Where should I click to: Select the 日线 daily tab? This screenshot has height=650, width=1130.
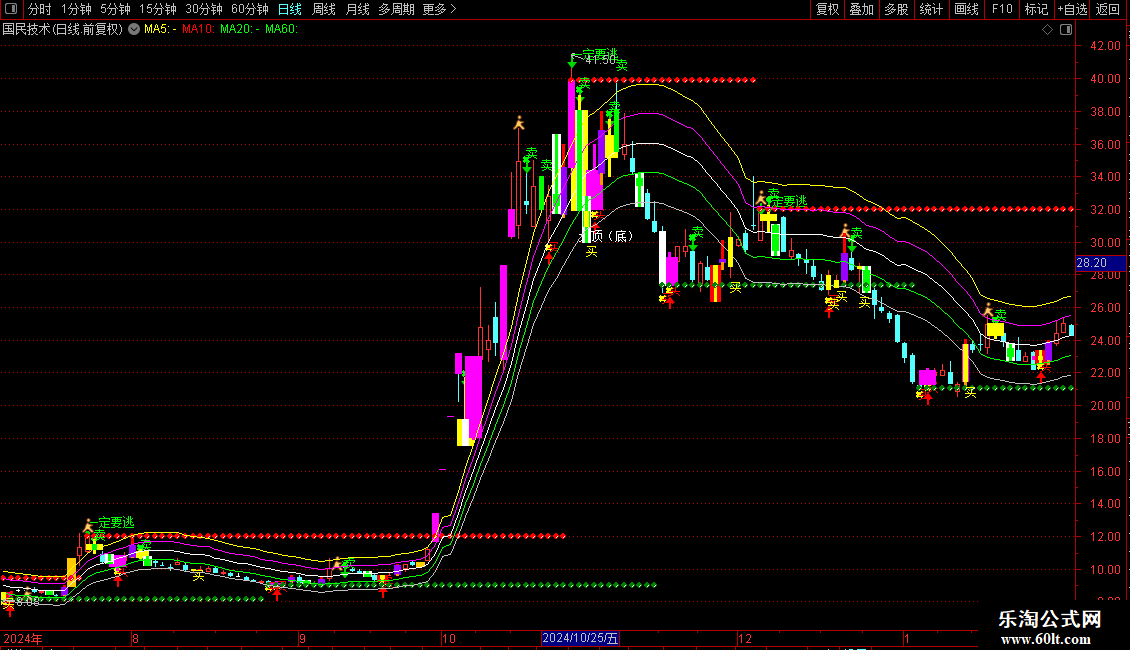(290, 9)
